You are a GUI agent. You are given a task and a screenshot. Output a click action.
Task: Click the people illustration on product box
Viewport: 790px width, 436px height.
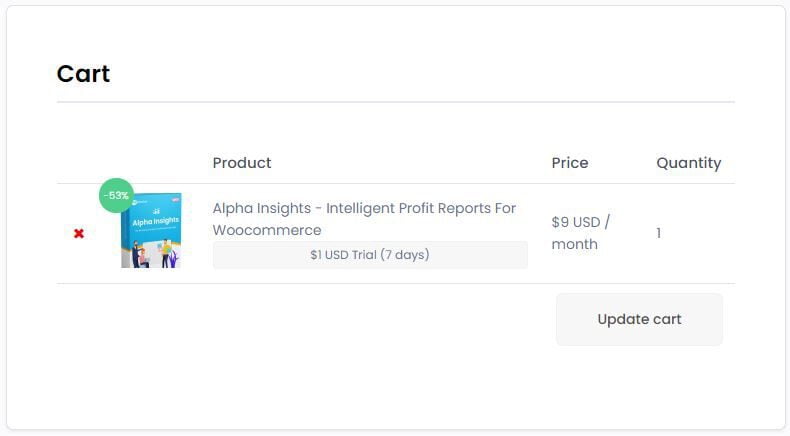151,255
